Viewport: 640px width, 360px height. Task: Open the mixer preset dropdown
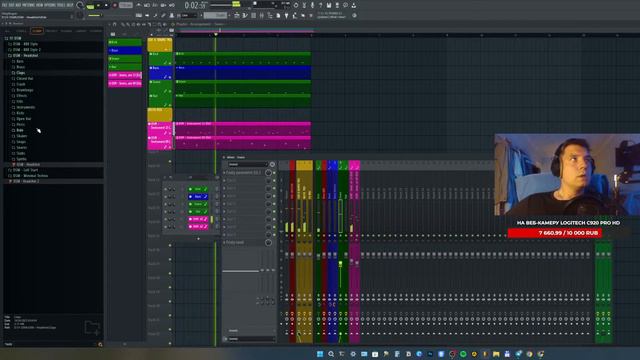tap(248, 164)
